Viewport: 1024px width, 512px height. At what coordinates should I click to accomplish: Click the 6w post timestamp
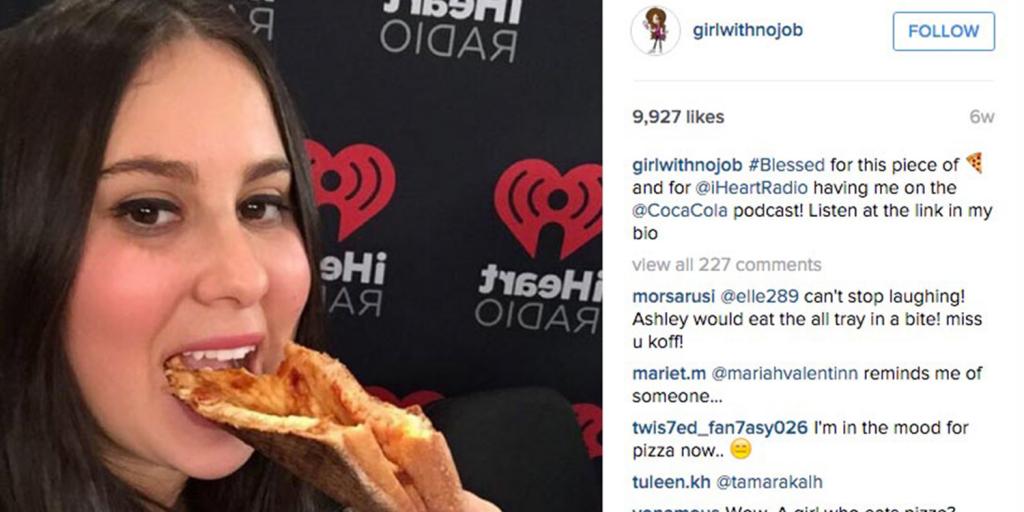pos(982,118)
